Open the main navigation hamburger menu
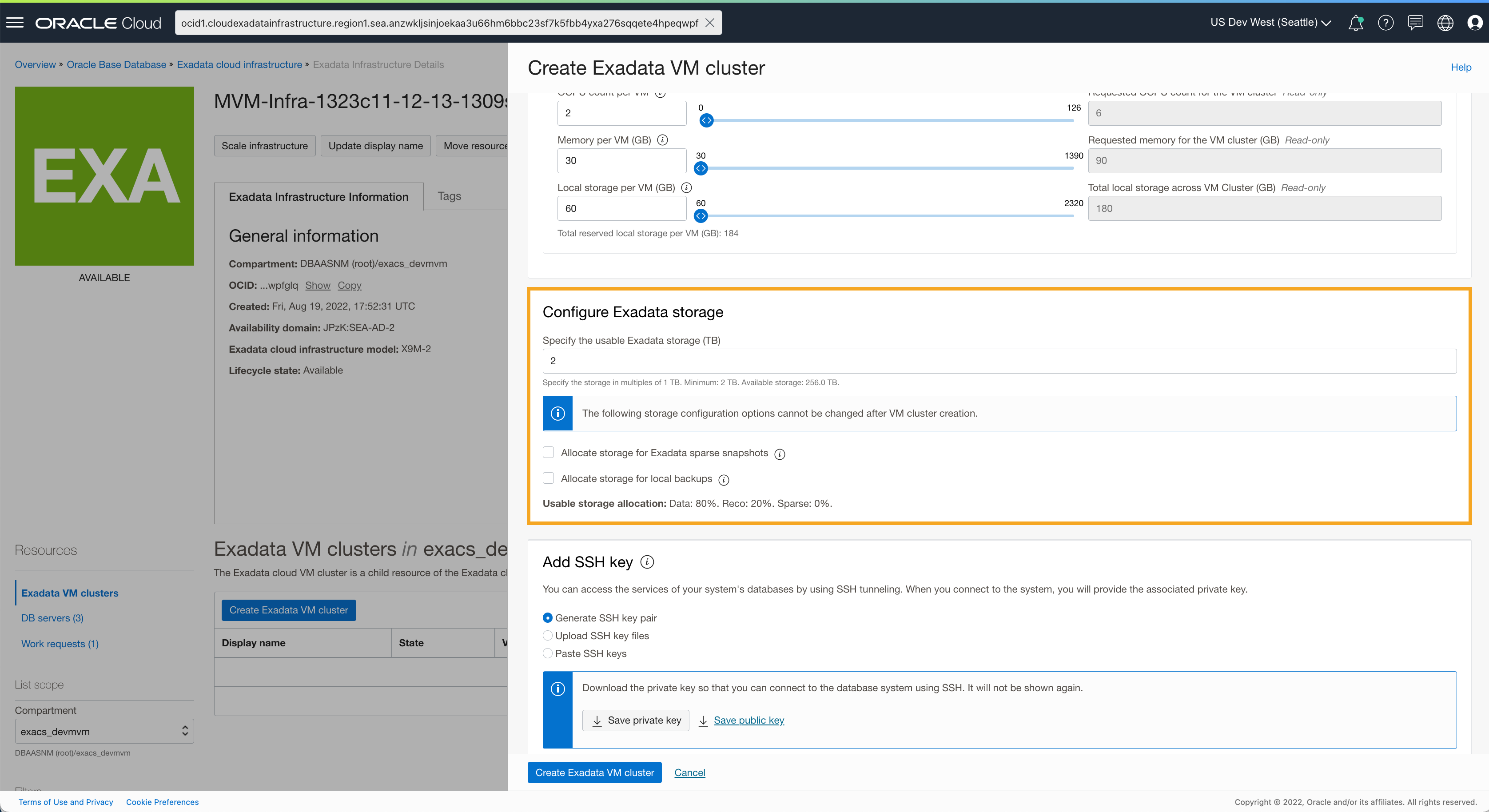Viewport: 1489px width, 812px height. pyautogui.click(x=15, y=23)
